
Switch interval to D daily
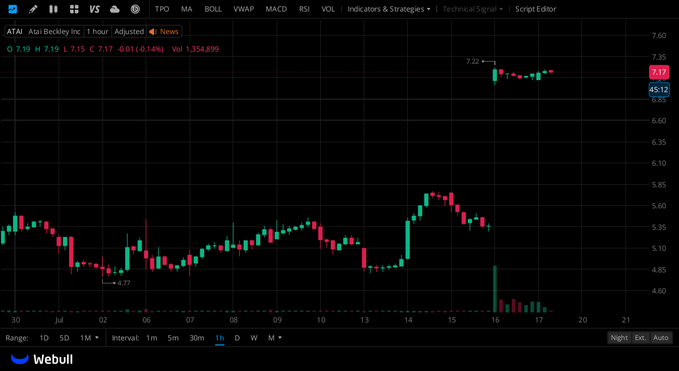pos(237,338)
